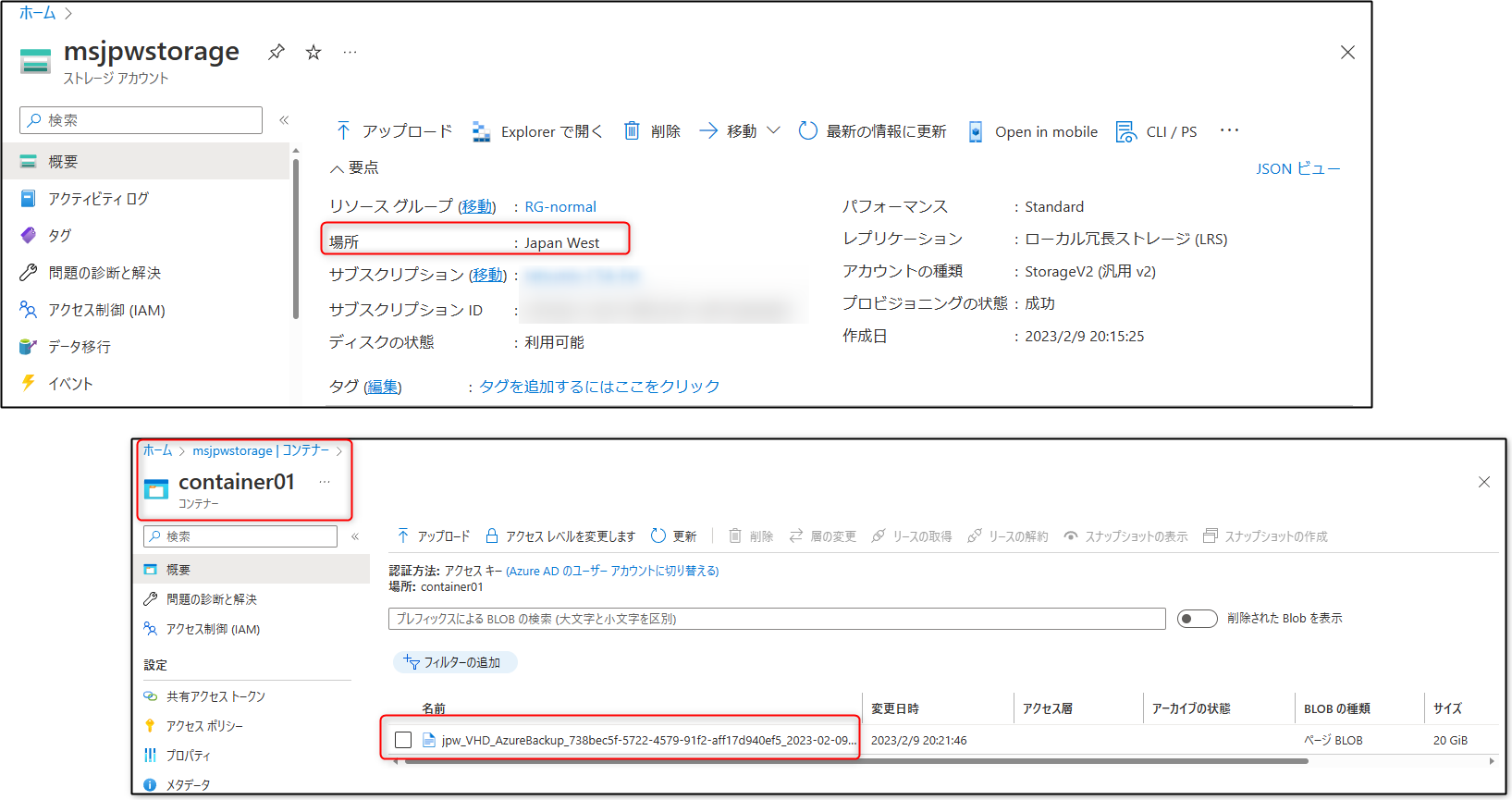Click スナップショットの表示 in the toolbar
The height and width of the screenshot is (800, 1512).
point(1125,536)
